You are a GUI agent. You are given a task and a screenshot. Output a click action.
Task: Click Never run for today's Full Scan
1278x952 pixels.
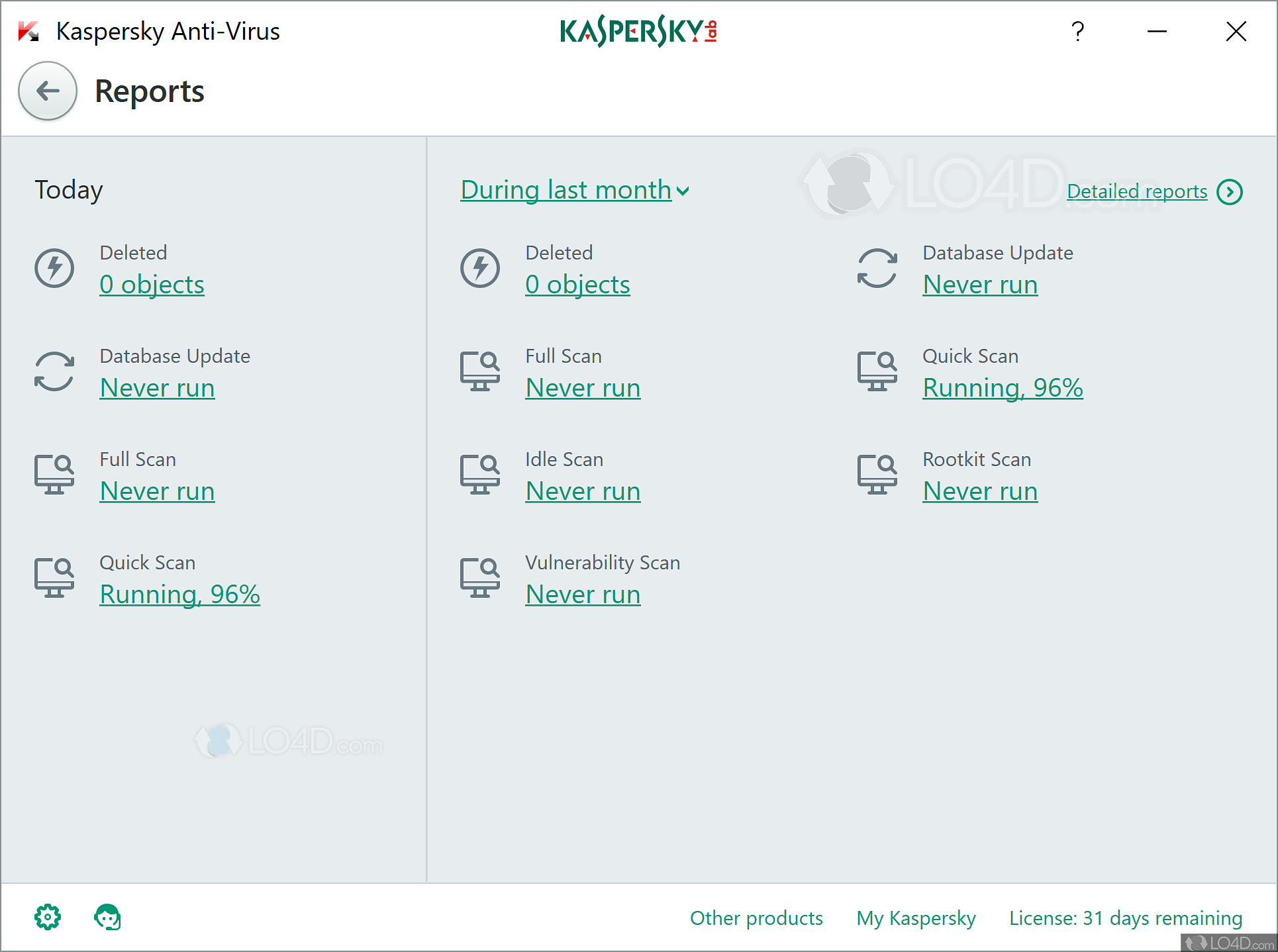pos(157,491)
